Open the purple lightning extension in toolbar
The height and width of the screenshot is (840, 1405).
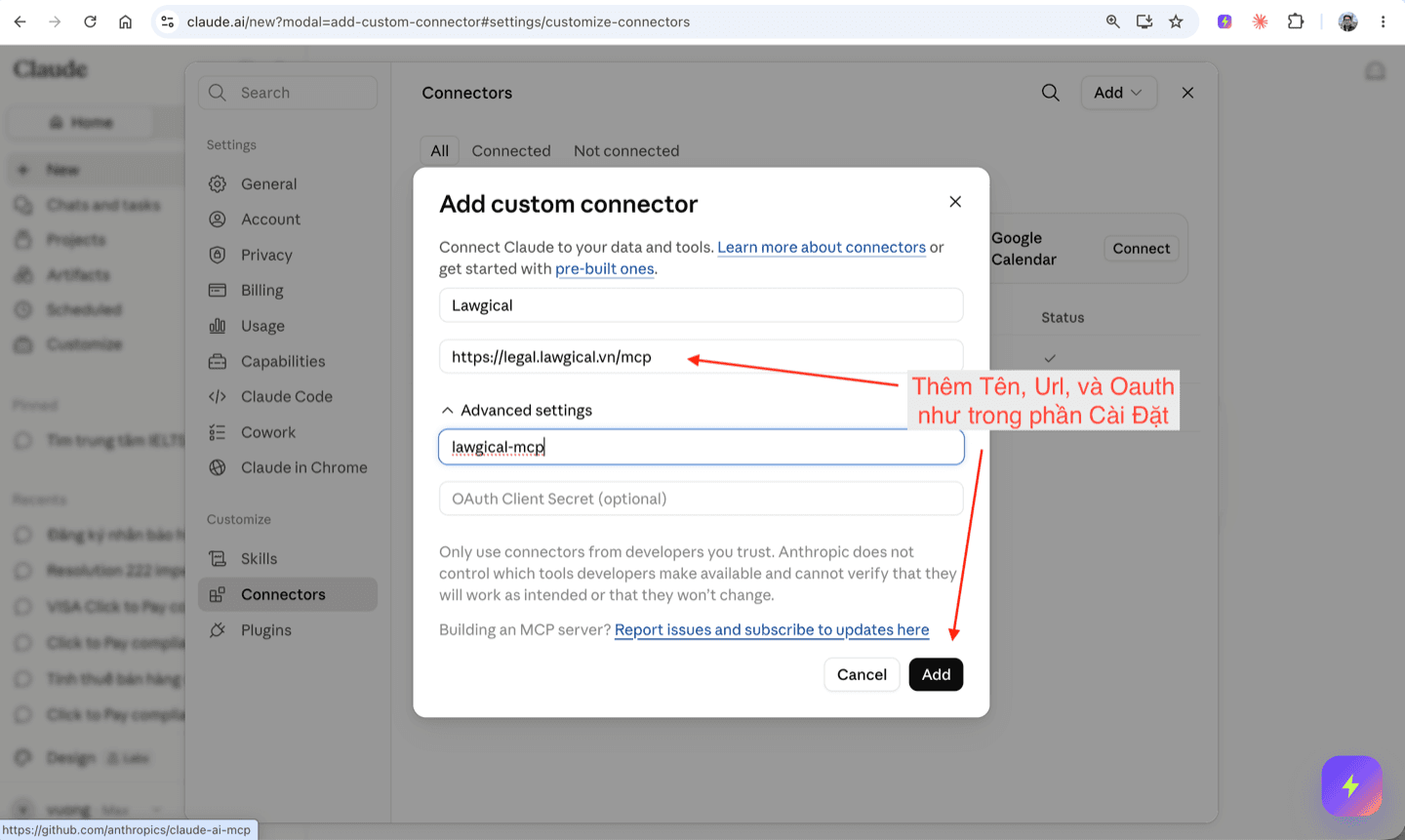pos(1224,21)
